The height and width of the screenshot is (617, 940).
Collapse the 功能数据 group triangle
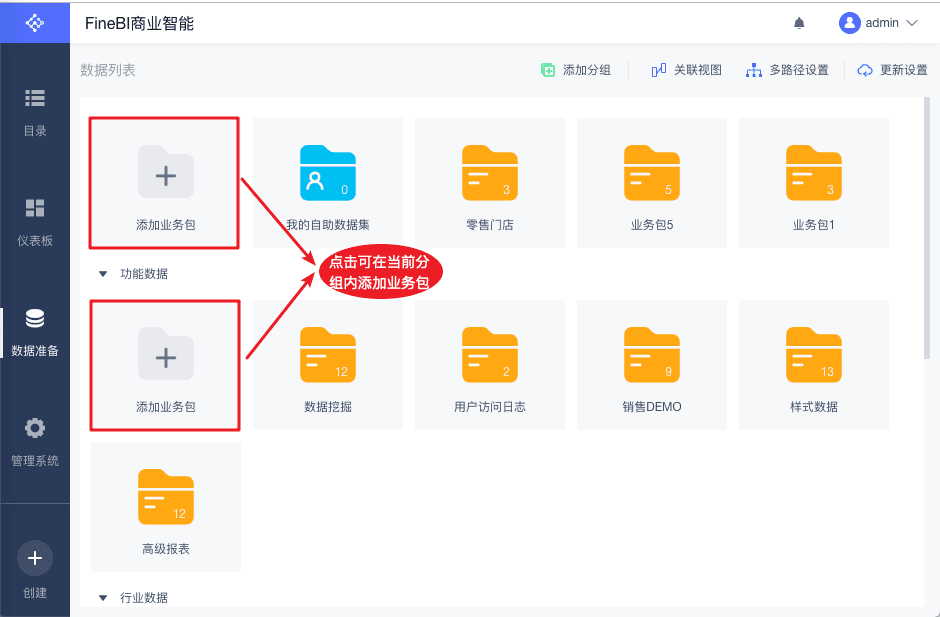pyautogui.click(x=103, y=274)
